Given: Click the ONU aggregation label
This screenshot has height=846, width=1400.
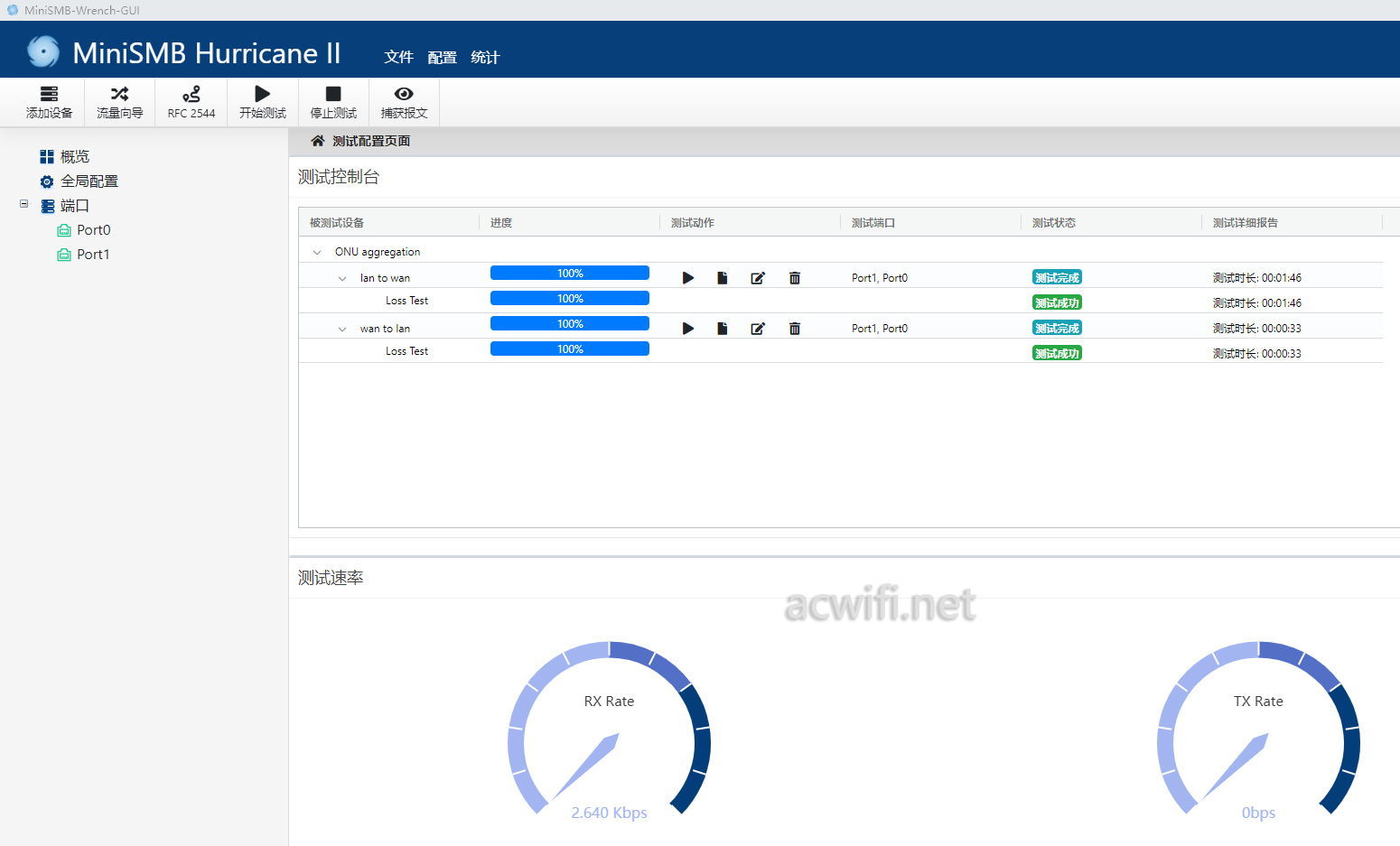Looking at the screenshot, I should pos(378,252).
